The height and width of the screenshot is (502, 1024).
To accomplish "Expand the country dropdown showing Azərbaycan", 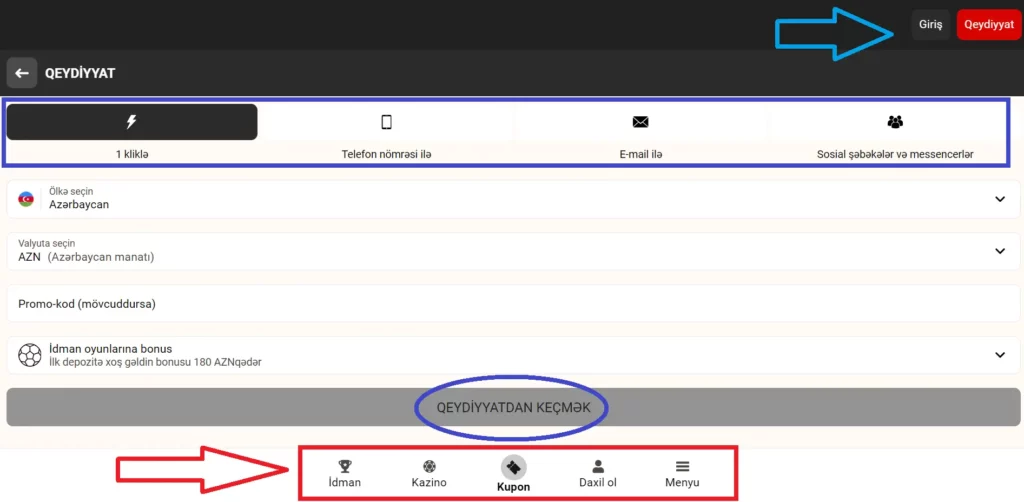I will [1000, 198].
